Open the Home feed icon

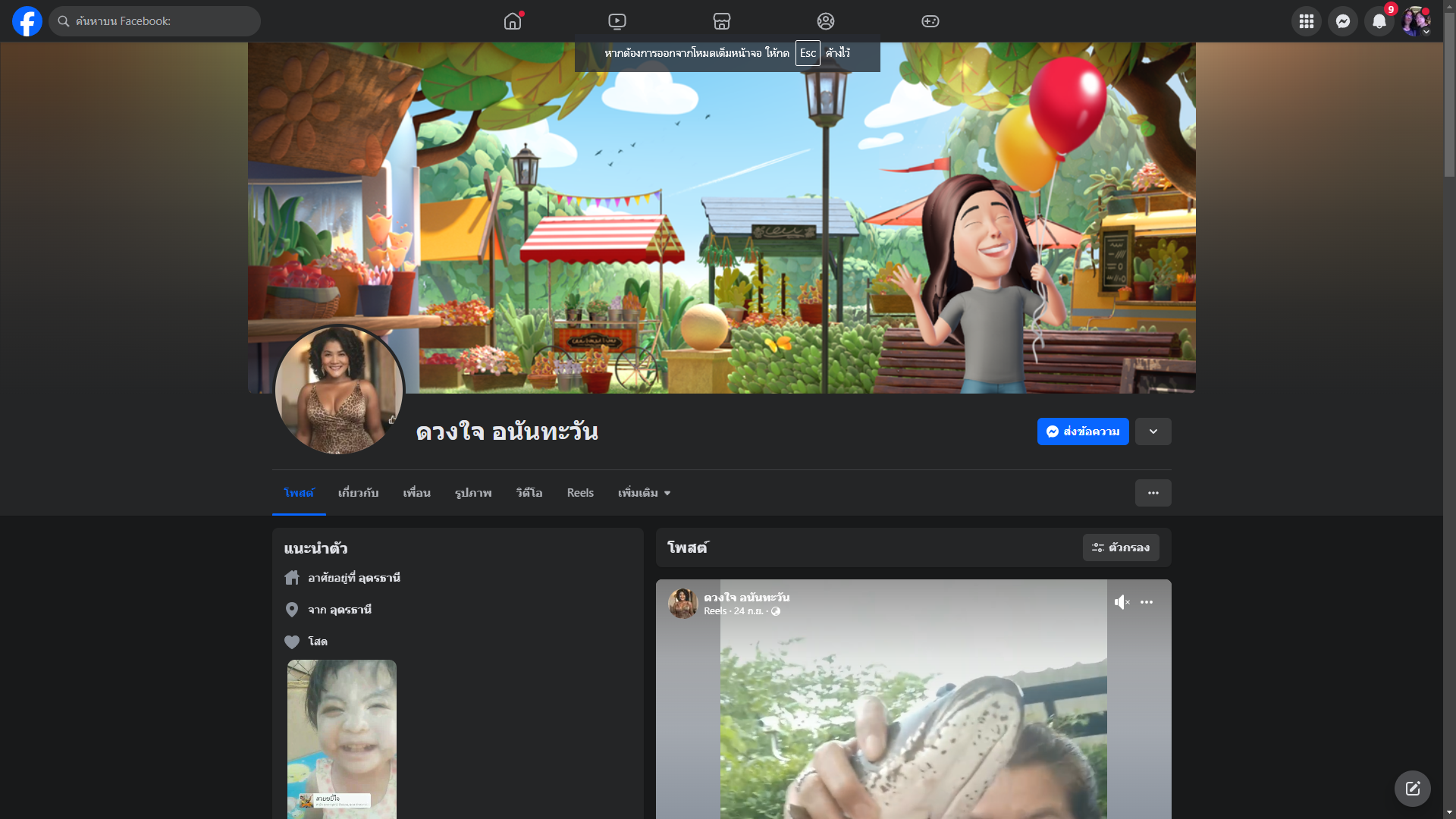513,21
